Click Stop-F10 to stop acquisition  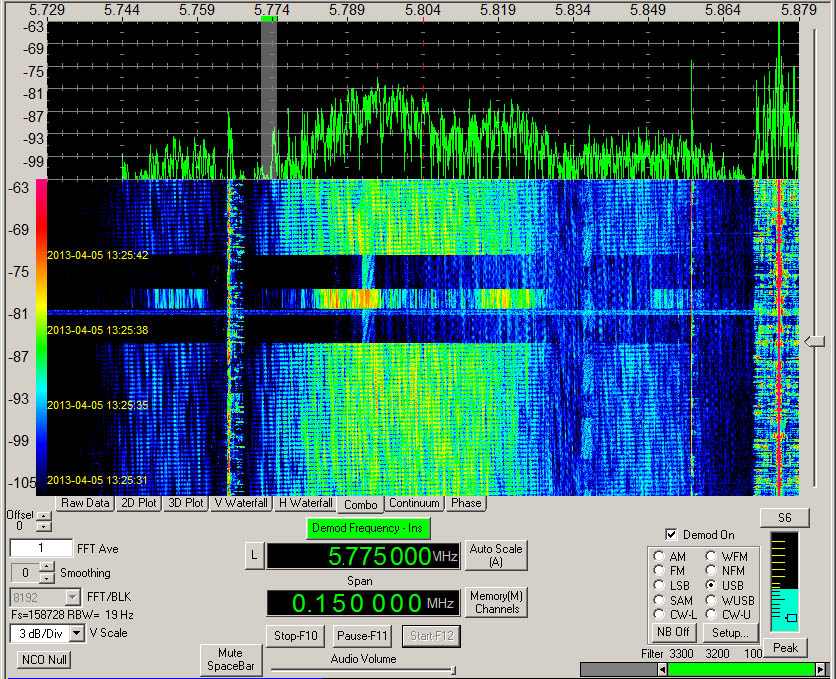(x=296, y=636)
